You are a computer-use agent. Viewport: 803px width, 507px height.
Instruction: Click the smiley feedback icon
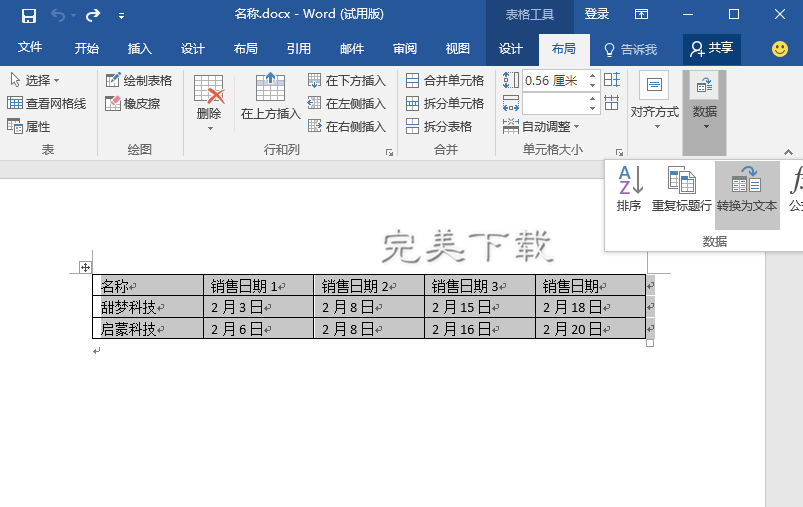click(x=779, y=49)
